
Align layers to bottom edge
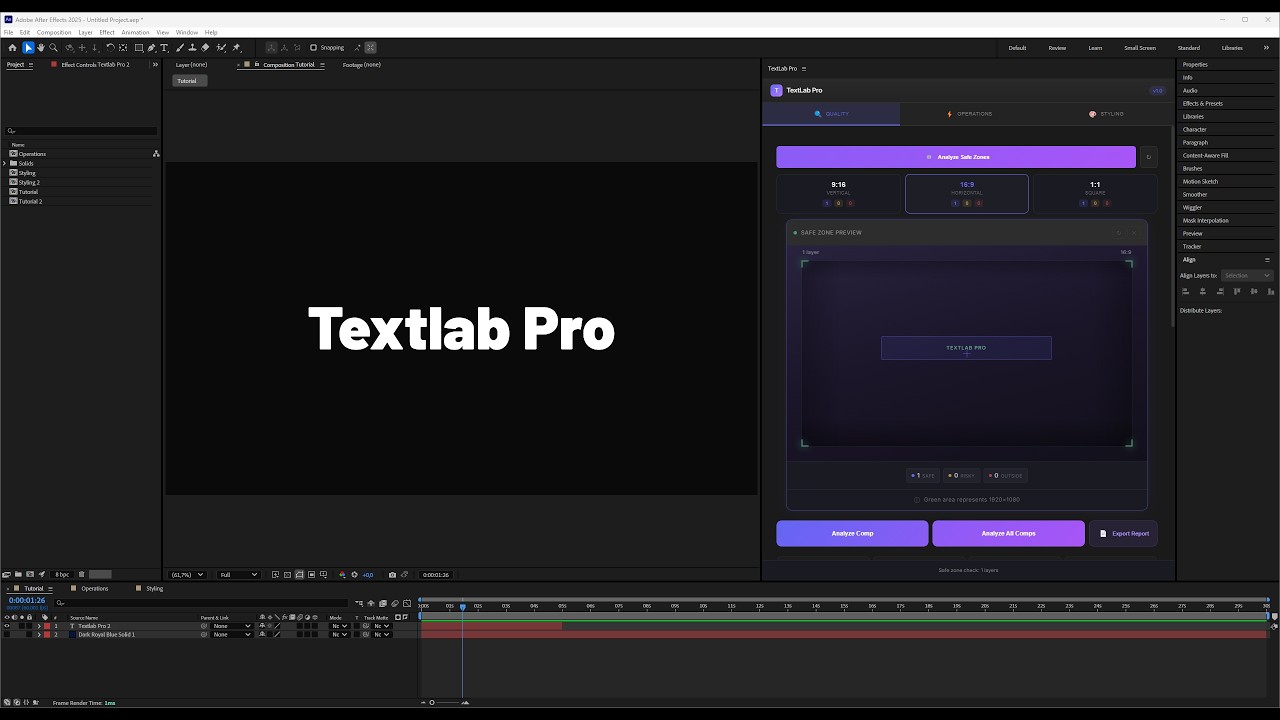1270,291
